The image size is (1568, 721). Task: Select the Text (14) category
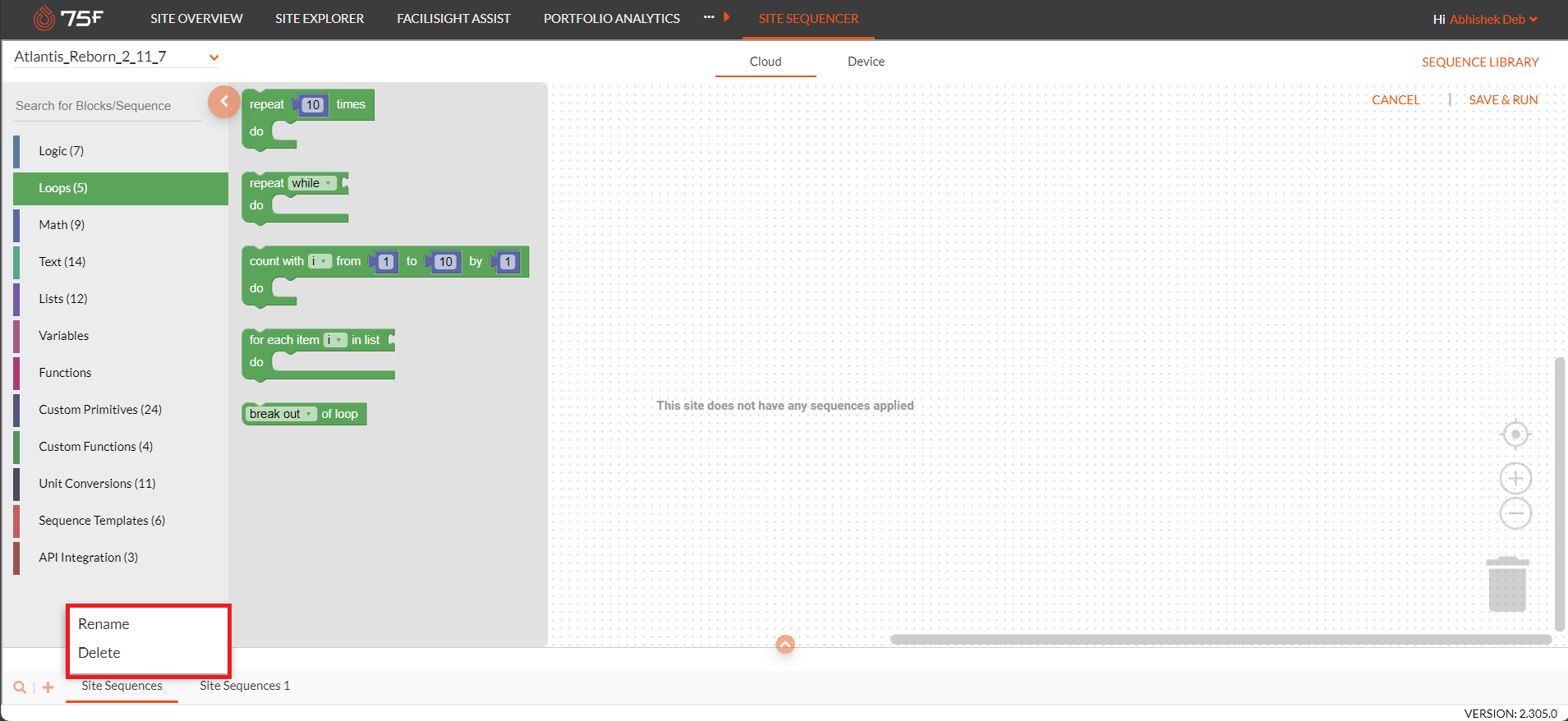(121, 262)
